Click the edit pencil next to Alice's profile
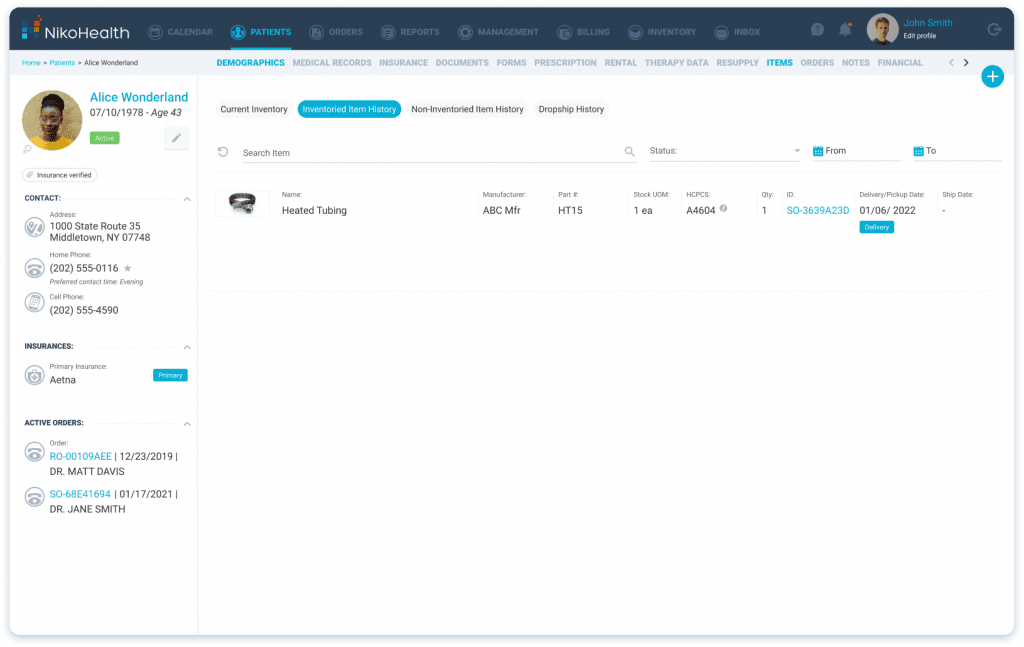The image size is (1024, 647). [176, 138]
